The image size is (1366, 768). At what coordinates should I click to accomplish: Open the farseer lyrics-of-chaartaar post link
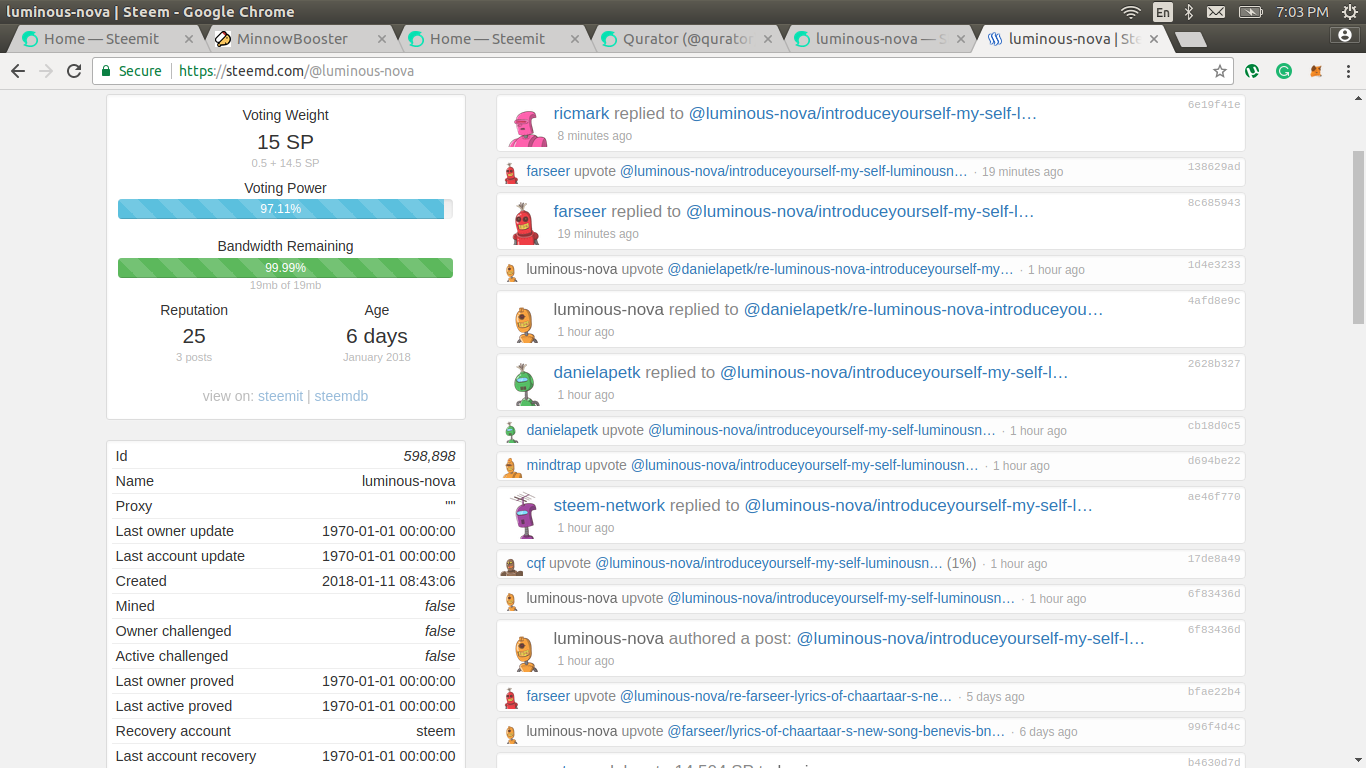[836, 732]
